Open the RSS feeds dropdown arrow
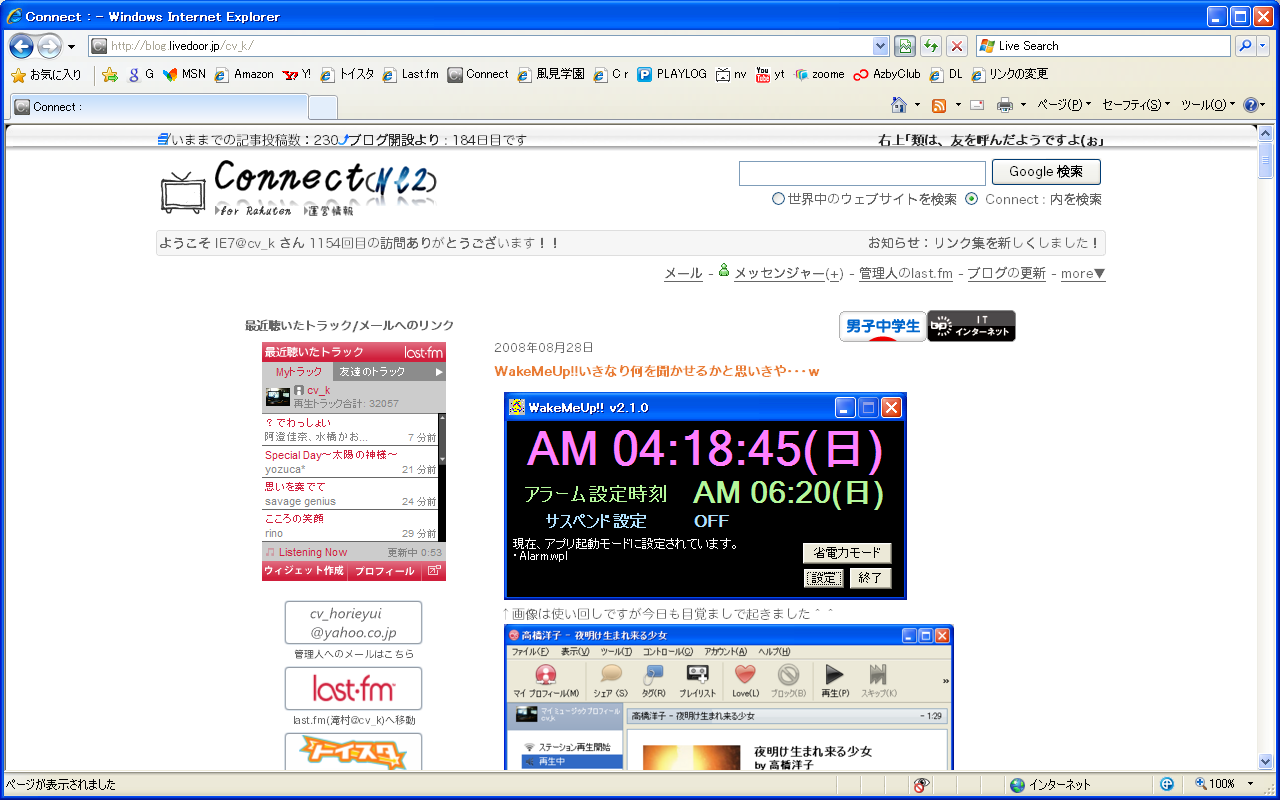Screen dimensions: 1280x800 tap(957, 105)
